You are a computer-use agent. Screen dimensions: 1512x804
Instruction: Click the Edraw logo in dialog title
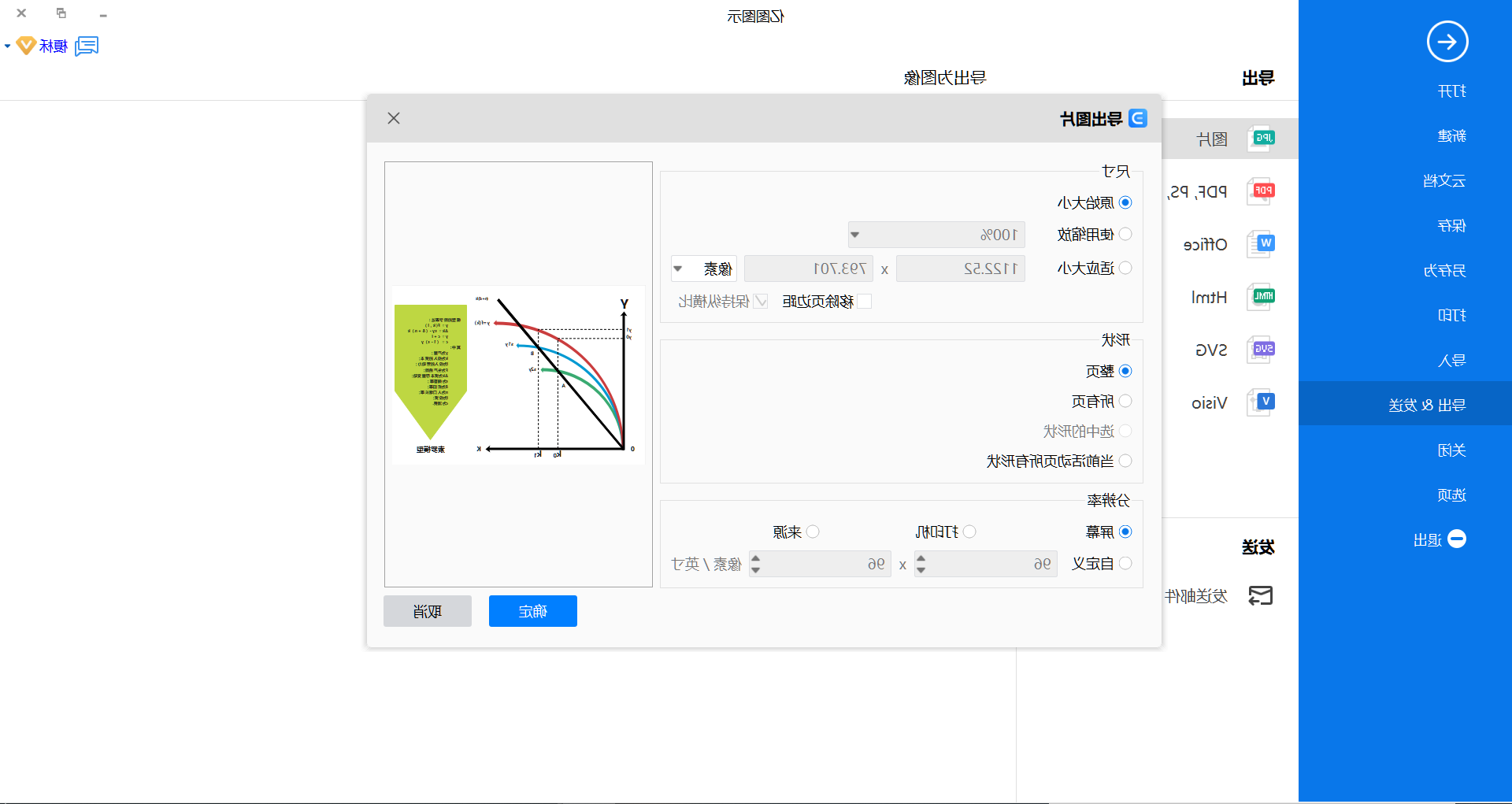point(1138,118)
